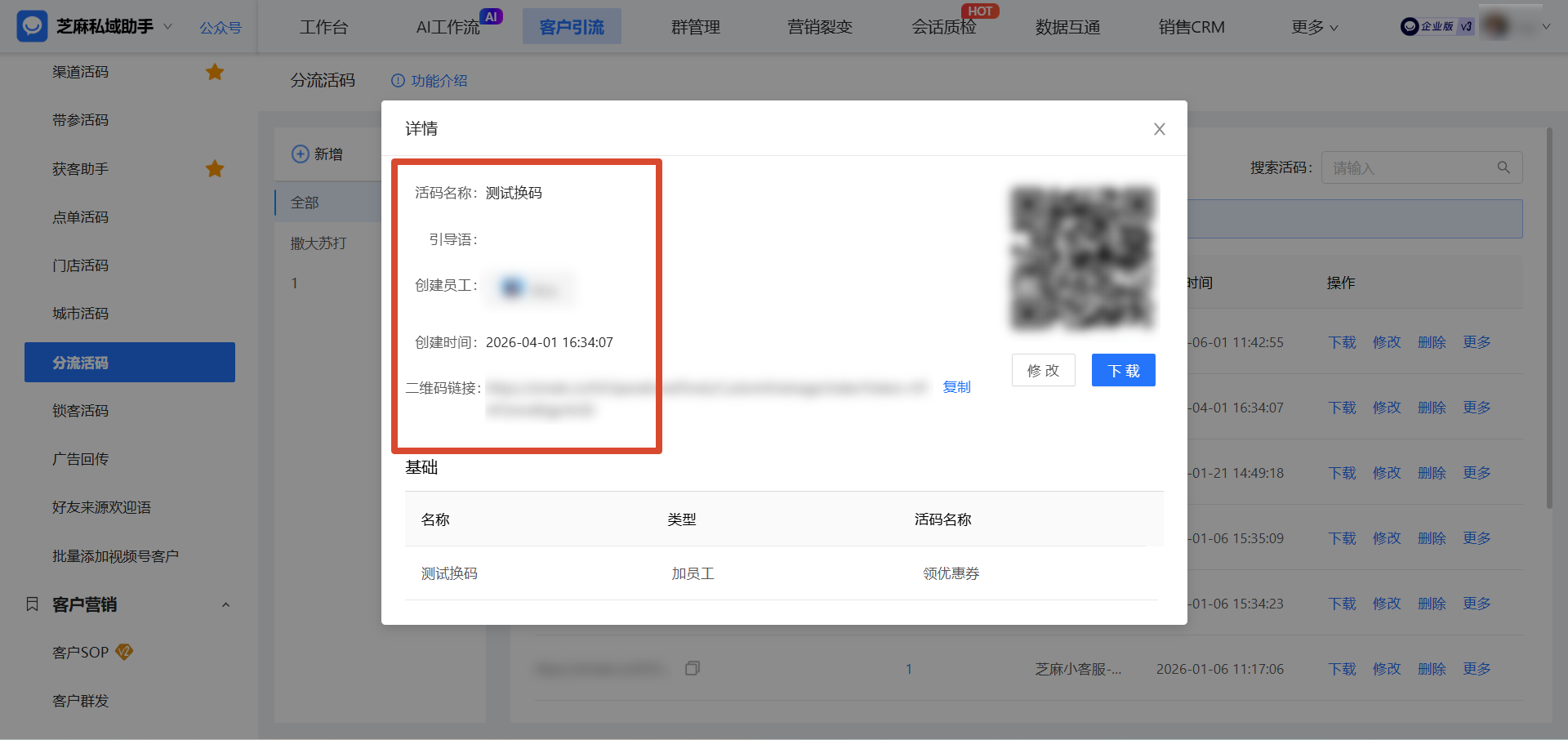The image size is (1568, 740).
Task: Click the 企业版 V3 badge icon
Action: click(x=1437, y=26)
